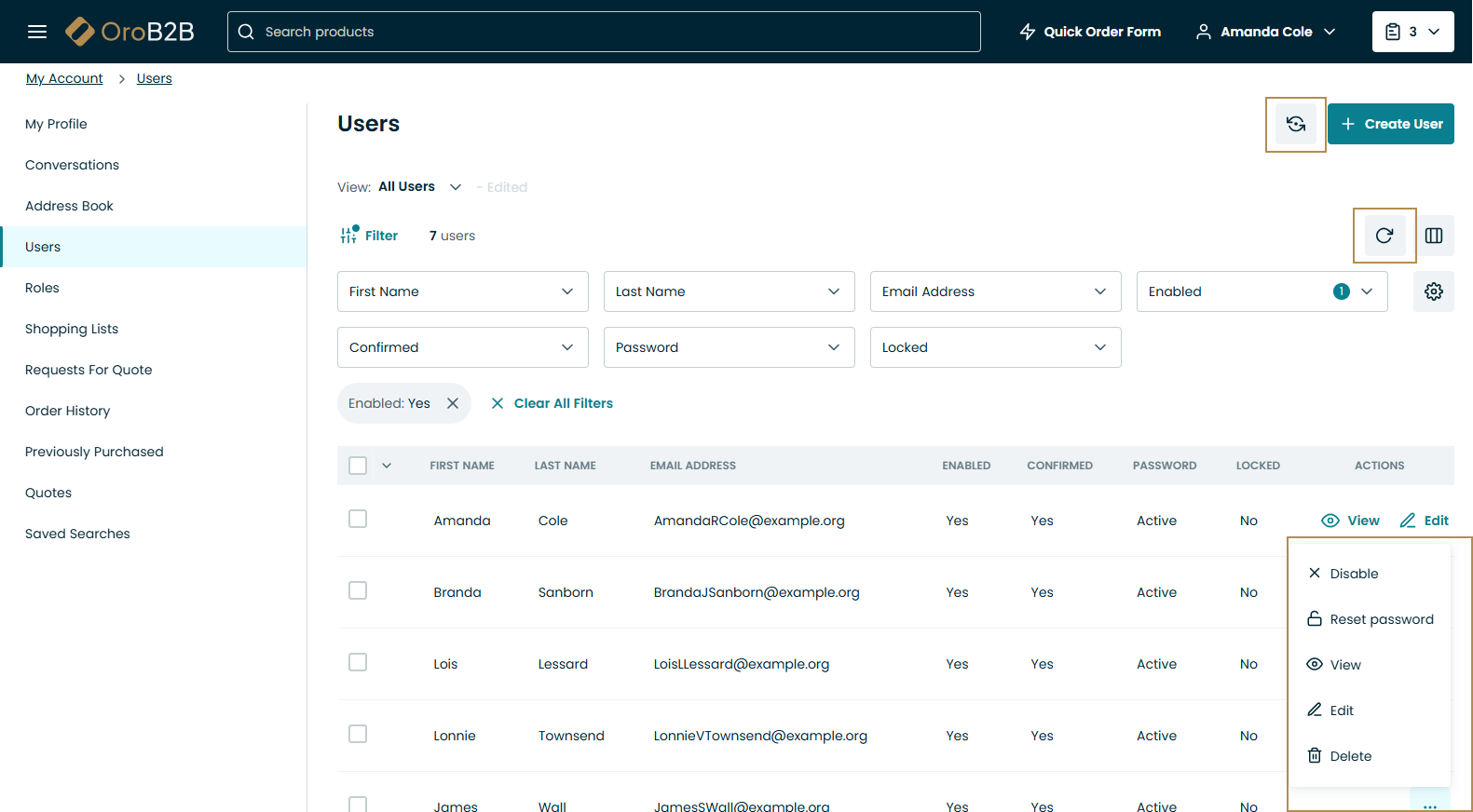Select Disable in the row actions menu
The height and width of the screenshot is (812, 1473).
[x=1353, y=574]
